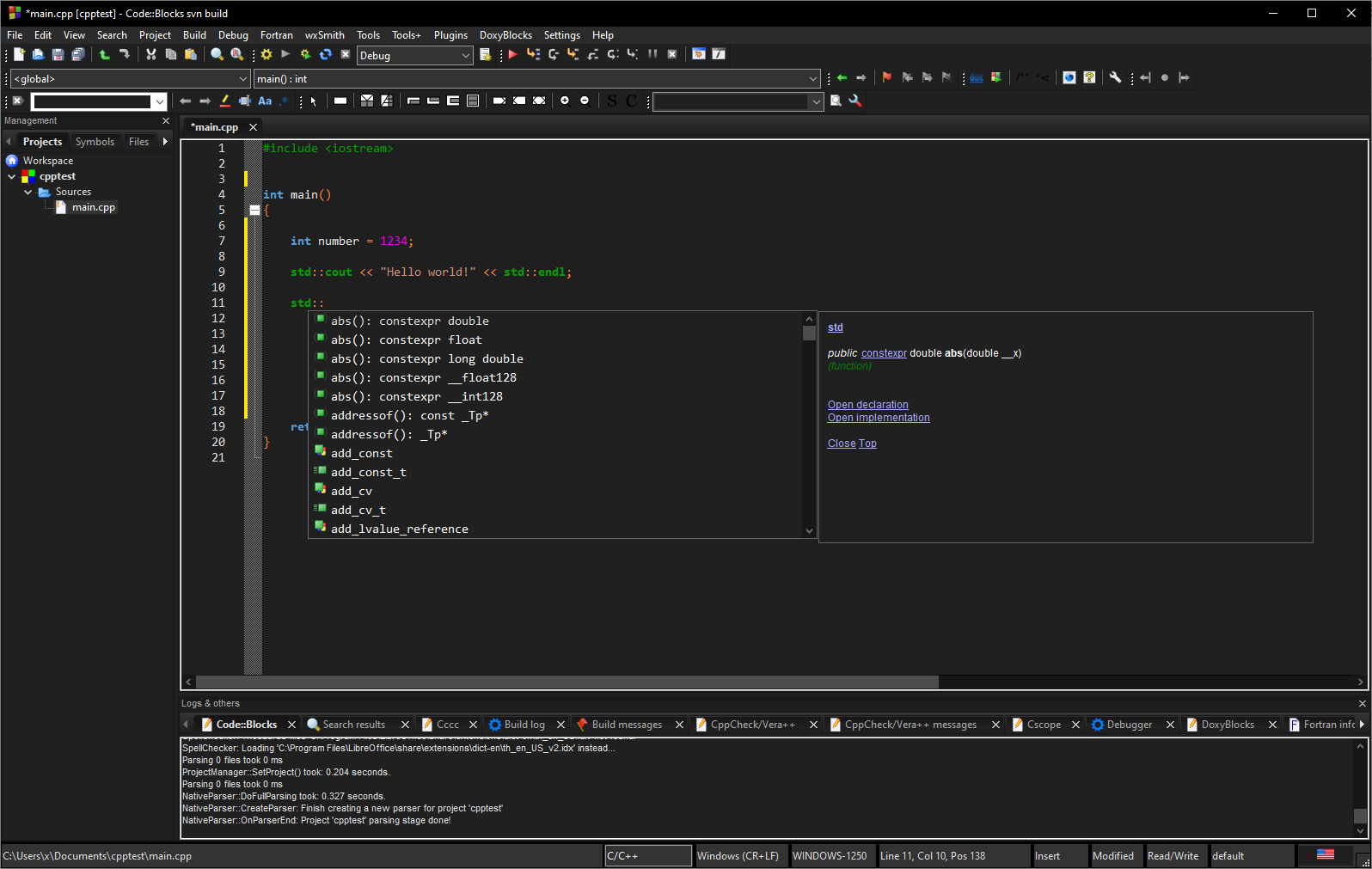Click the editor's horizontal scrollbar thumb
This screenshot has width=1372, height=869.
point(567,682)
